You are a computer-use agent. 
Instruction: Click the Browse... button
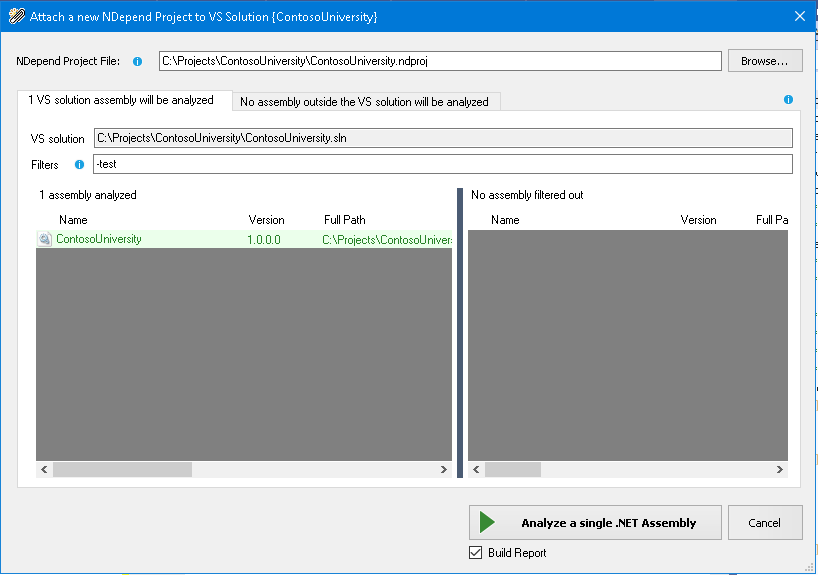pos(765,61)
